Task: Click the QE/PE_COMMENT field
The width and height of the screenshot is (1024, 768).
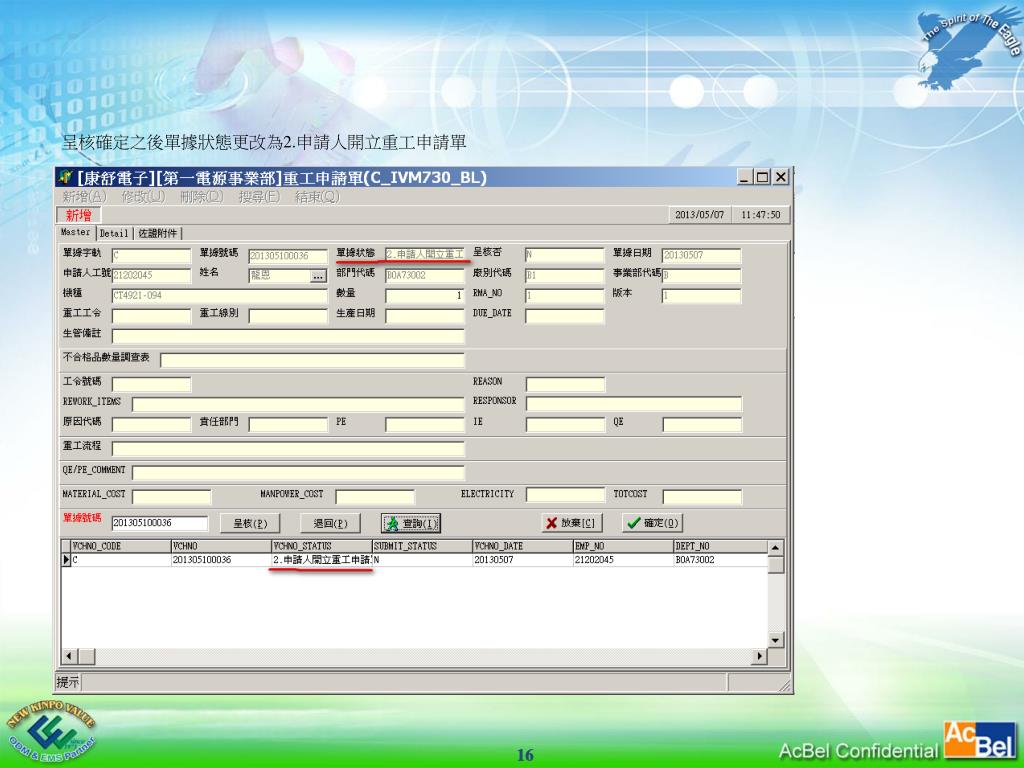Action: (298, 473)
